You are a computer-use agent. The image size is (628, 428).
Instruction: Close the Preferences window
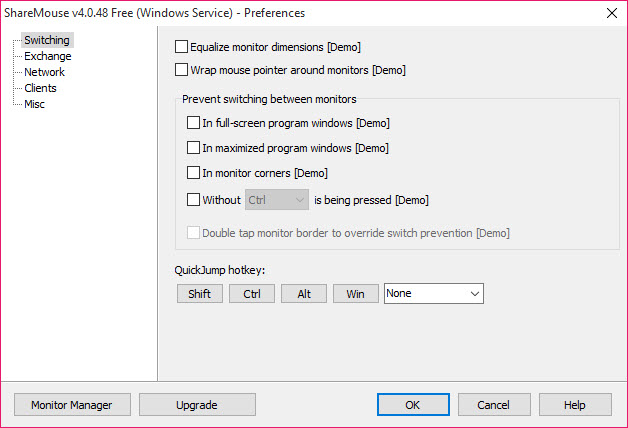click(x=611, y=13)
